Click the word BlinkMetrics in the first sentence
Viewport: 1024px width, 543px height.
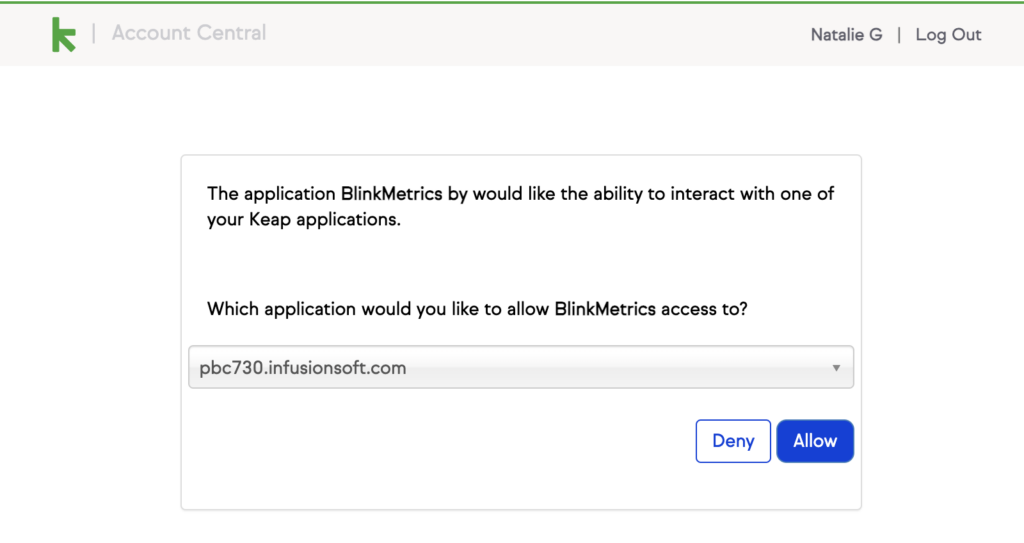pyautogui.click(x=392, y=194)
